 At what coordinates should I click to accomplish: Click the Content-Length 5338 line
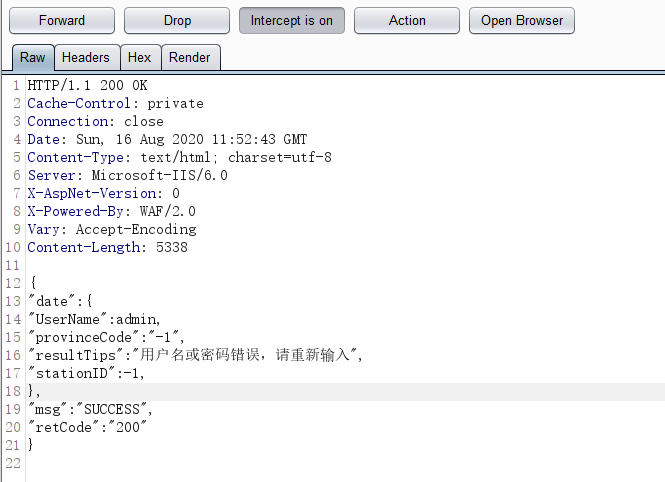click(107, 248)
